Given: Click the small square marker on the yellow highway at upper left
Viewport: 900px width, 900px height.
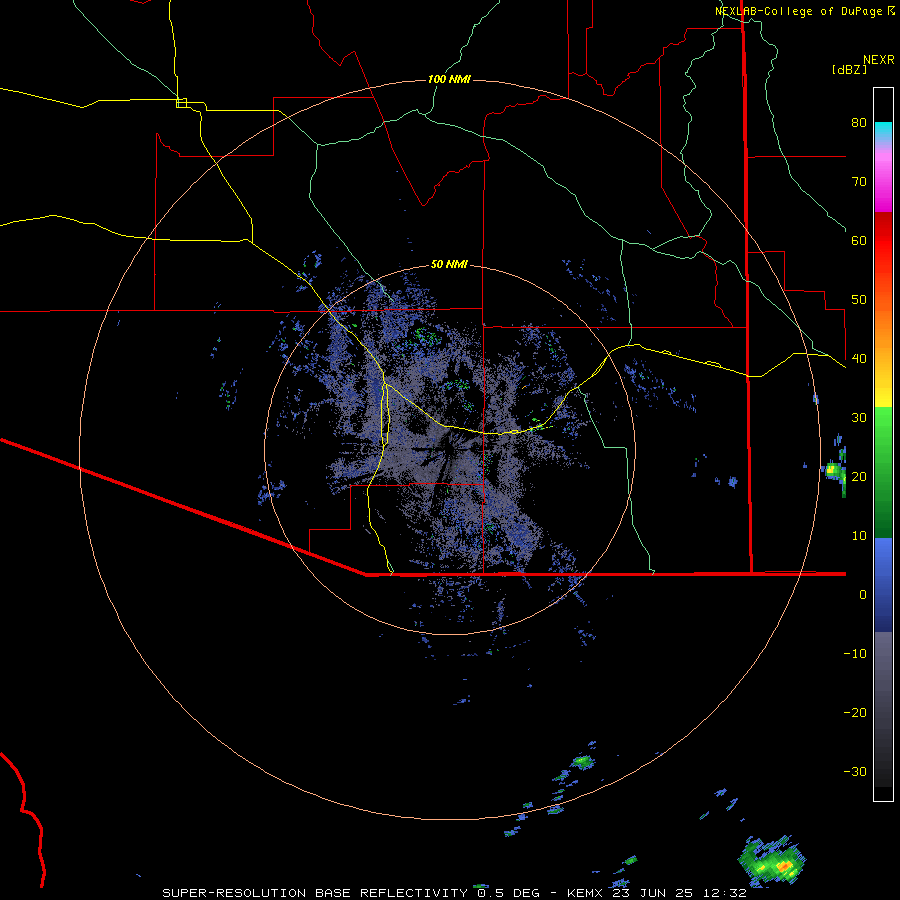Looking at the screenshot, I should click(x=181, y=103).
